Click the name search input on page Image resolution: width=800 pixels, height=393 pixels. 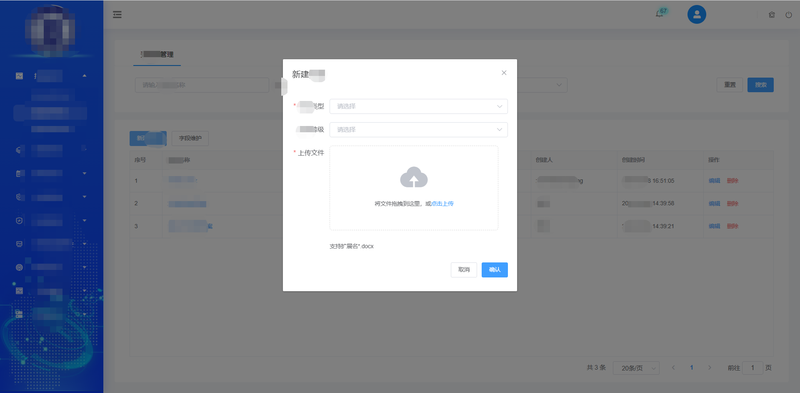[x=202, y=85]
